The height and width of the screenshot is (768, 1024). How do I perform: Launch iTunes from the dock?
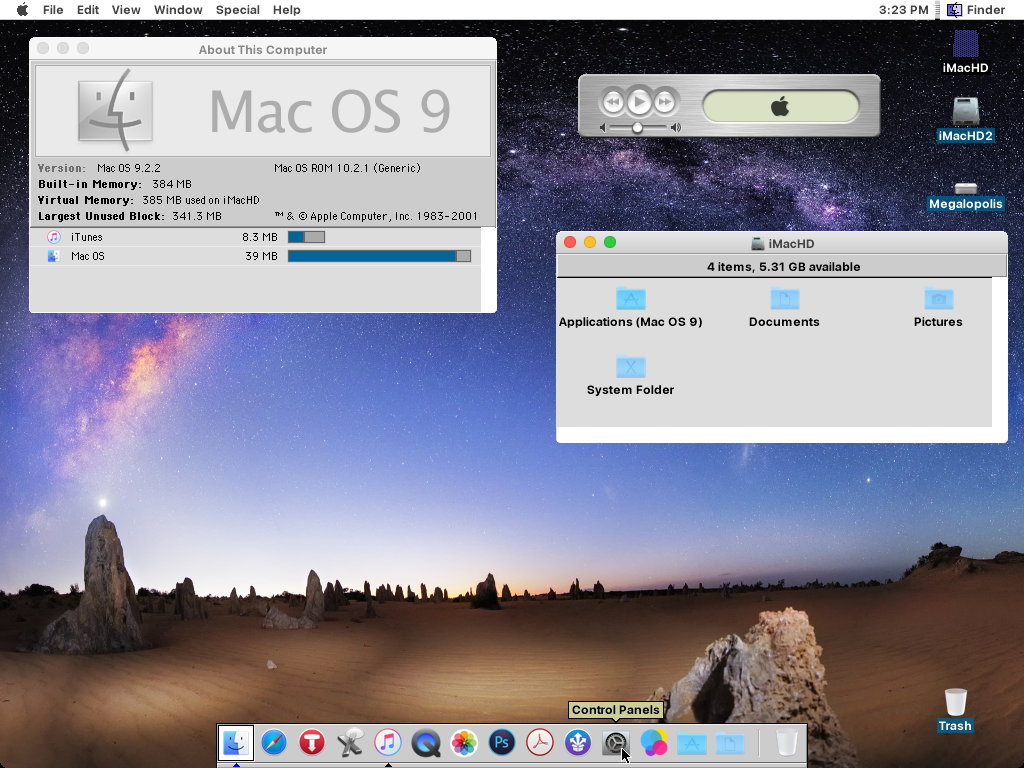click(x=388, y=743)
